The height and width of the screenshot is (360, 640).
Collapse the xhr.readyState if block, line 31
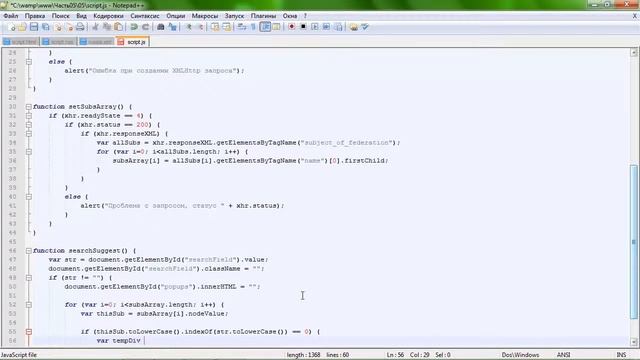click(29, 116)
